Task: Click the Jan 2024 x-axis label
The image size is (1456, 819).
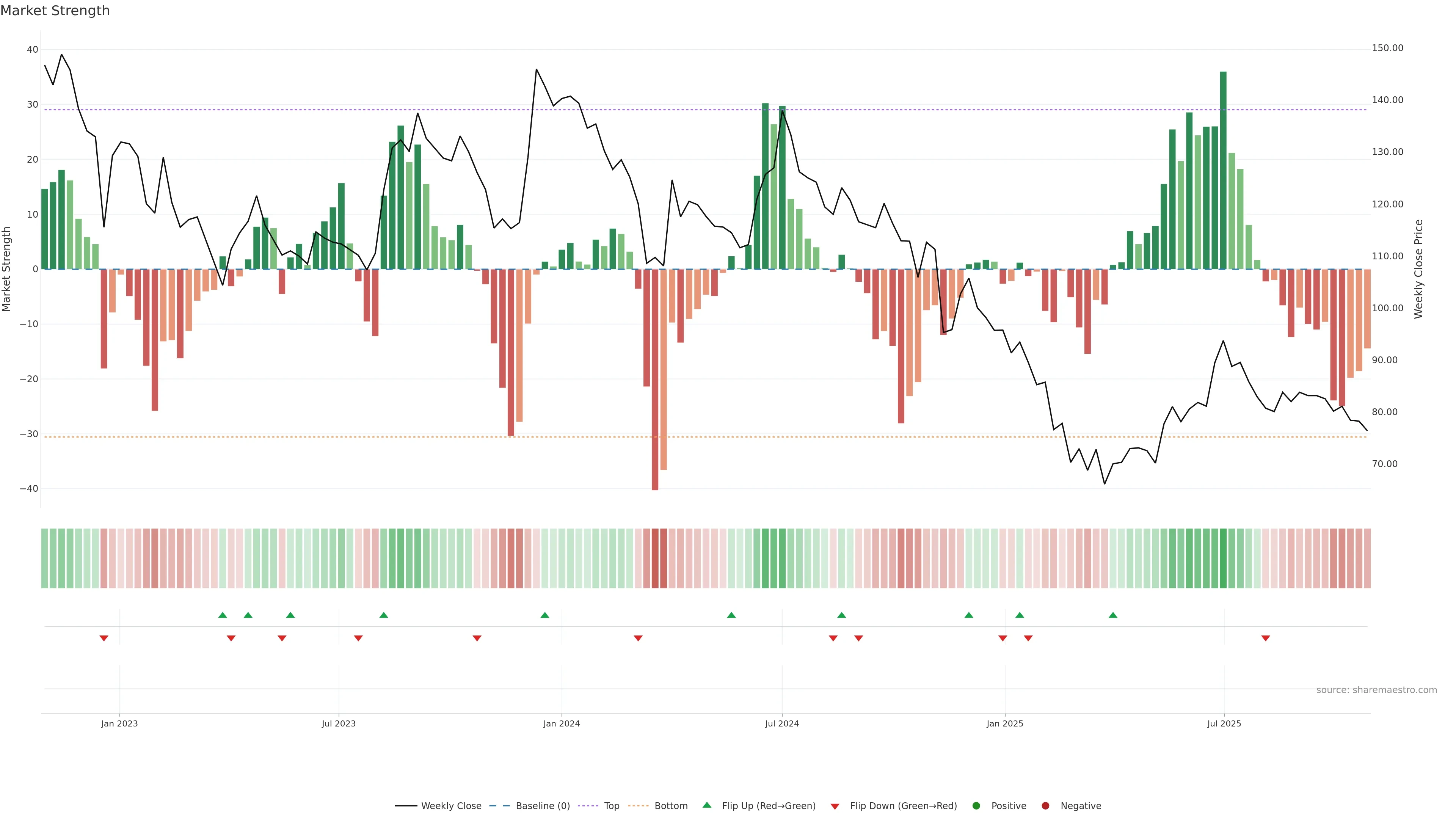Action: tap(561, 723)
